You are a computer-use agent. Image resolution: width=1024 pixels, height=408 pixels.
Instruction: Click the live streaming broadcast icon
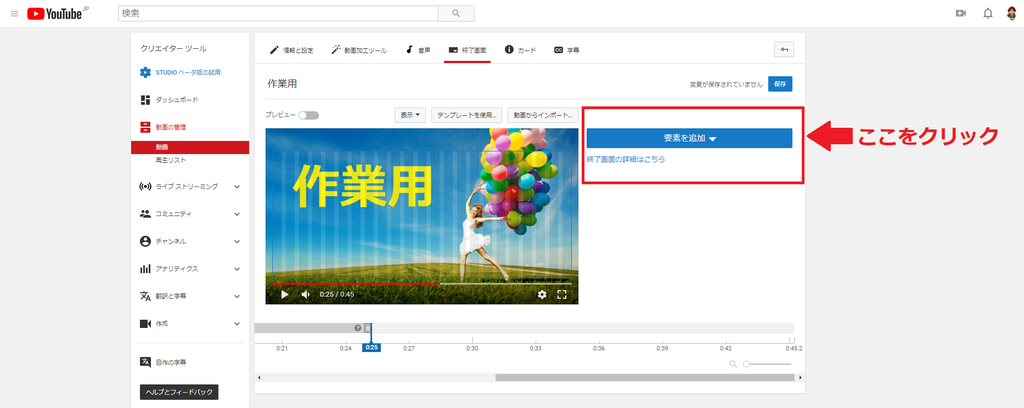click(146, 187)
